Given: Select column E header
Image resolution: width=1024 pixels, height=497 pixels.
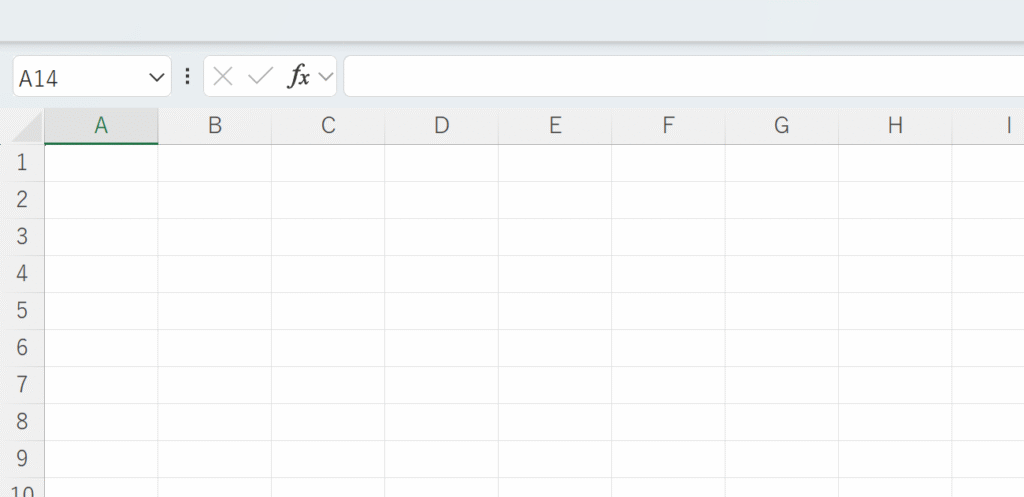Looking at the screenshot, I should [x=555, y=126].
